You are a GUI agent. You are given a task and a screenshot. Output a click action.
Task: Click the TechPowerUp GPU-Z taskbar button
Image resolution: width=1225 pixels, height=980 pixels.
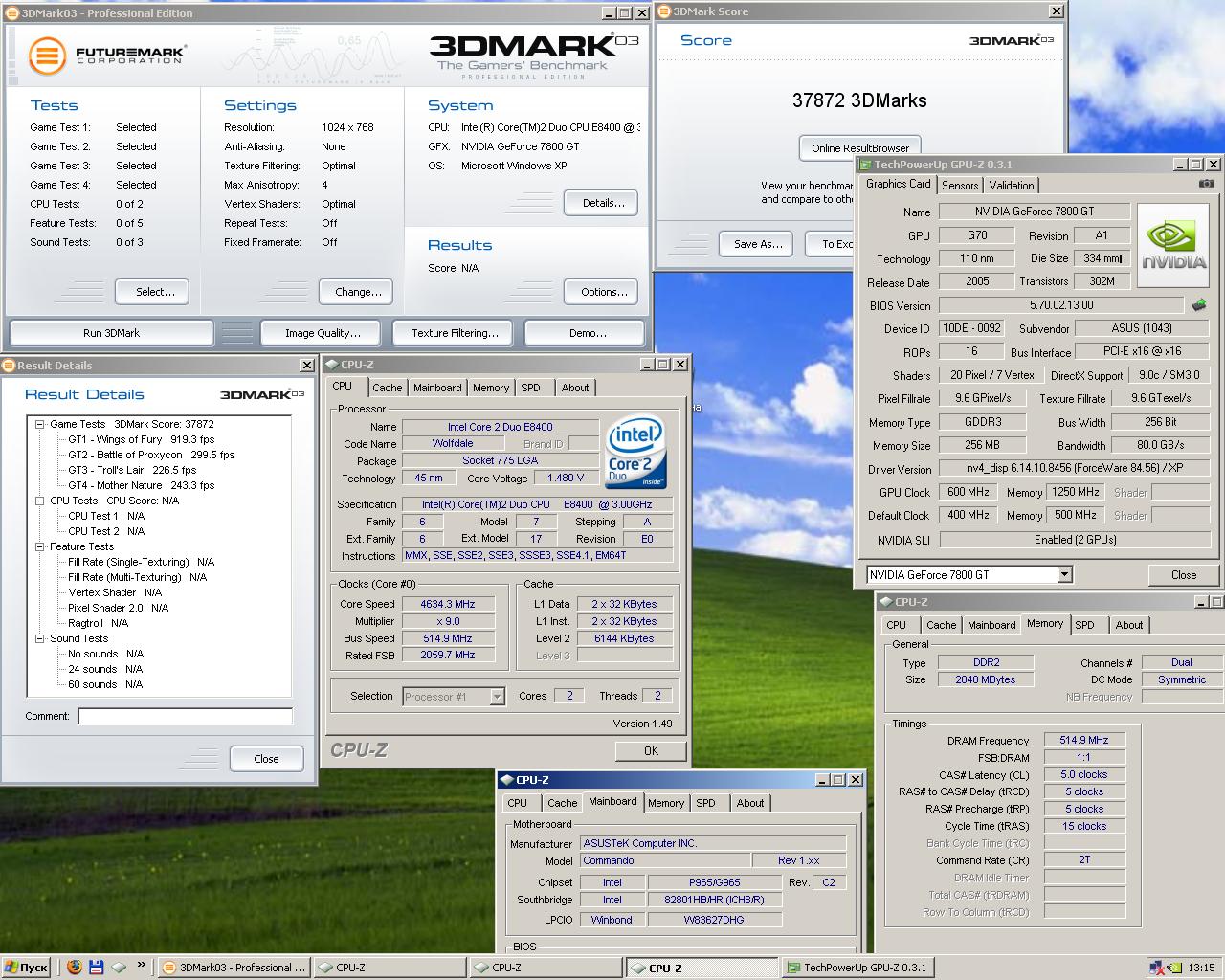coord(857,968)
